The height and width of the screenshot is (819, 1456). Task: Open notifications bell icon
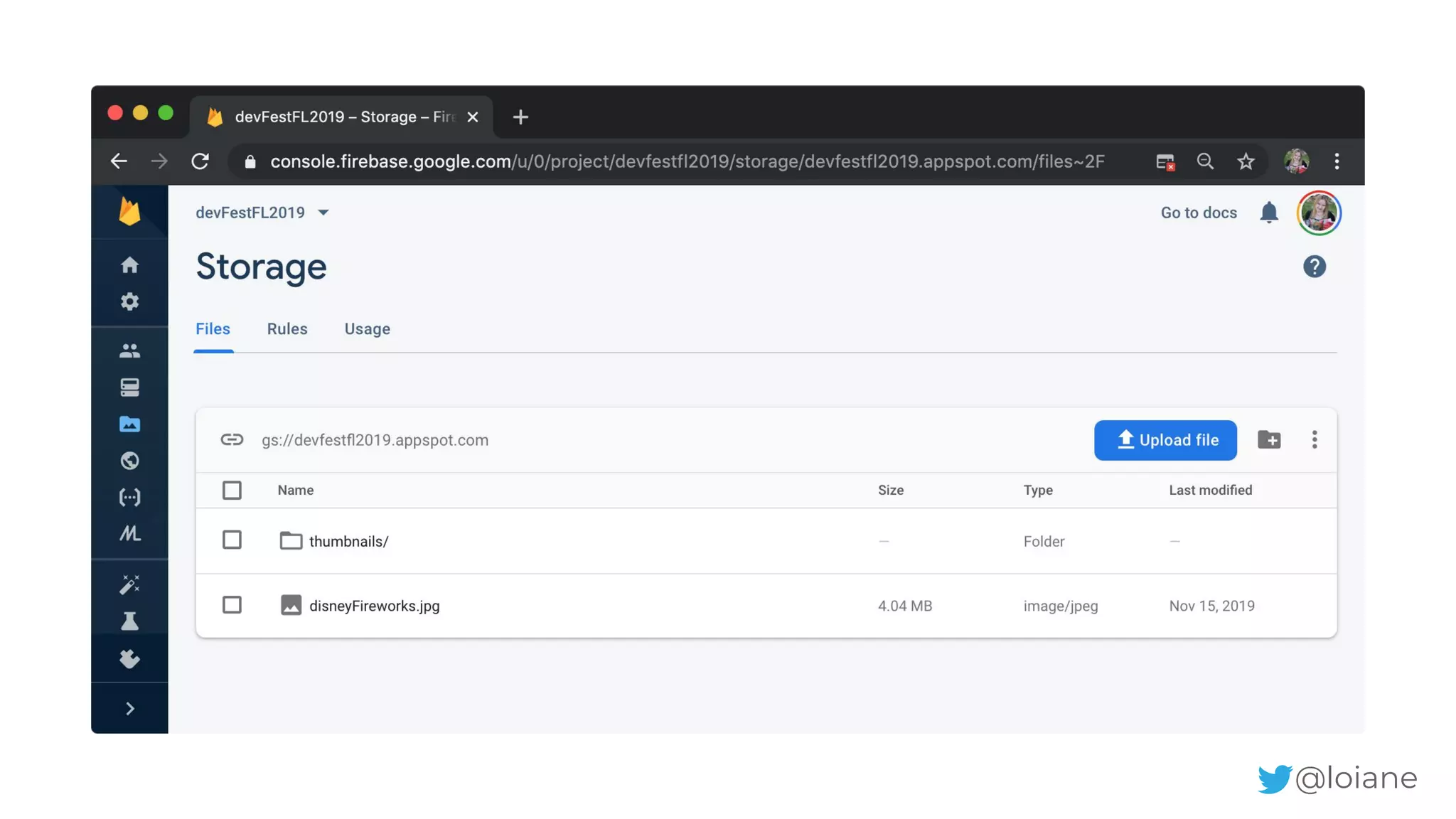point(1269,213)
